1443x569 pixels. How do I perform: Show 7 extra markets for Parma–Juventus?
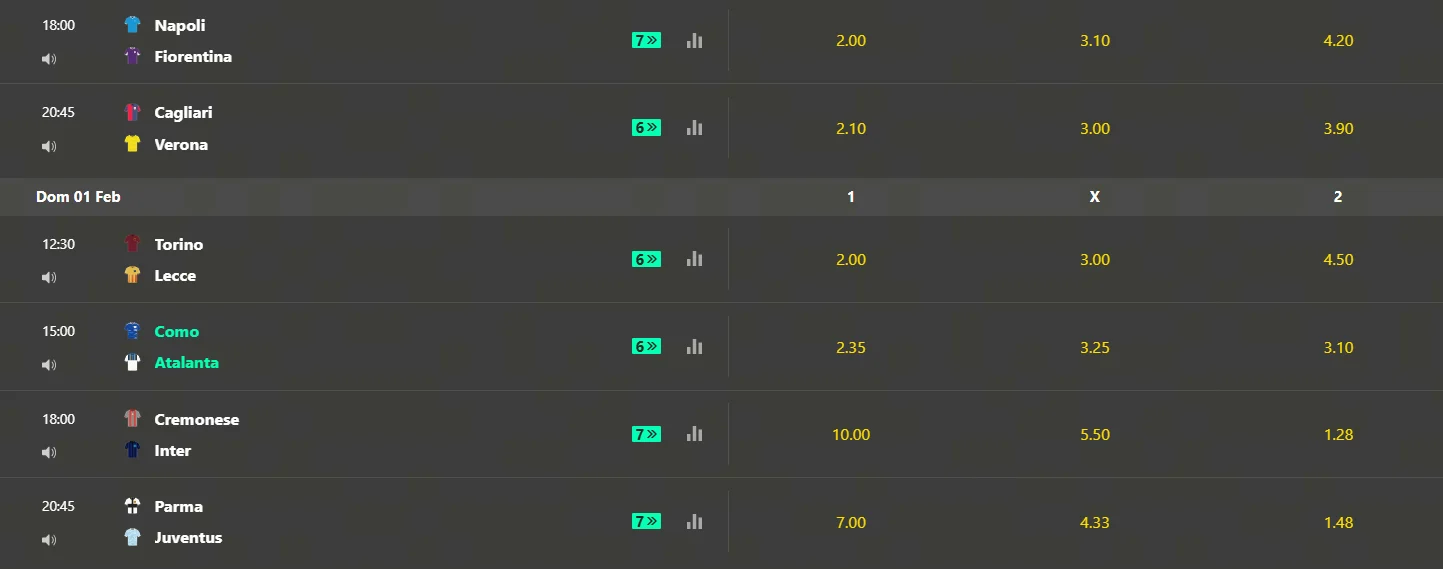pos(646,522)
